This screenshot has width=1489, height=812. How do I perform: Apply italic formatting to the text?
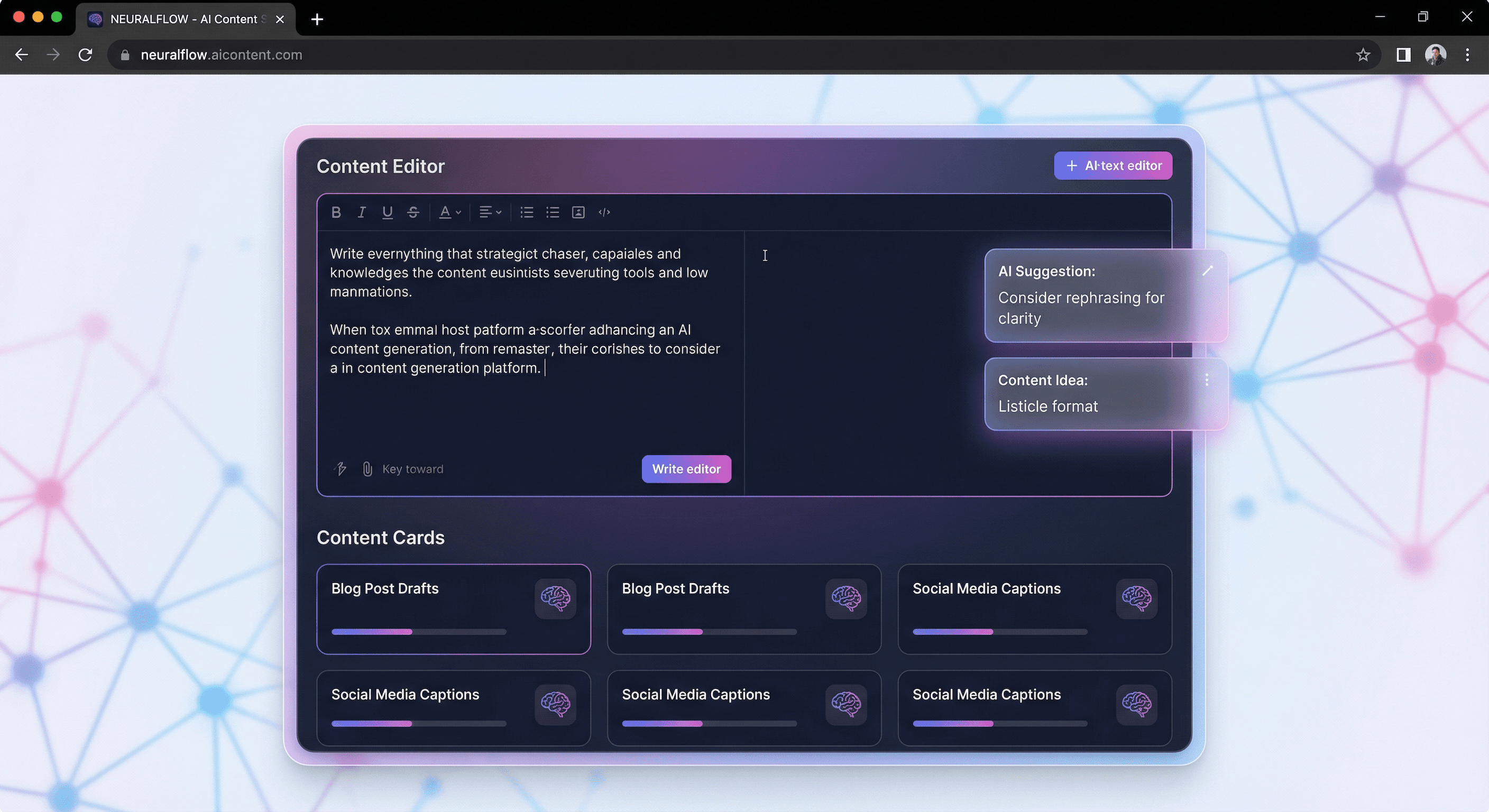tap(361, 213)
